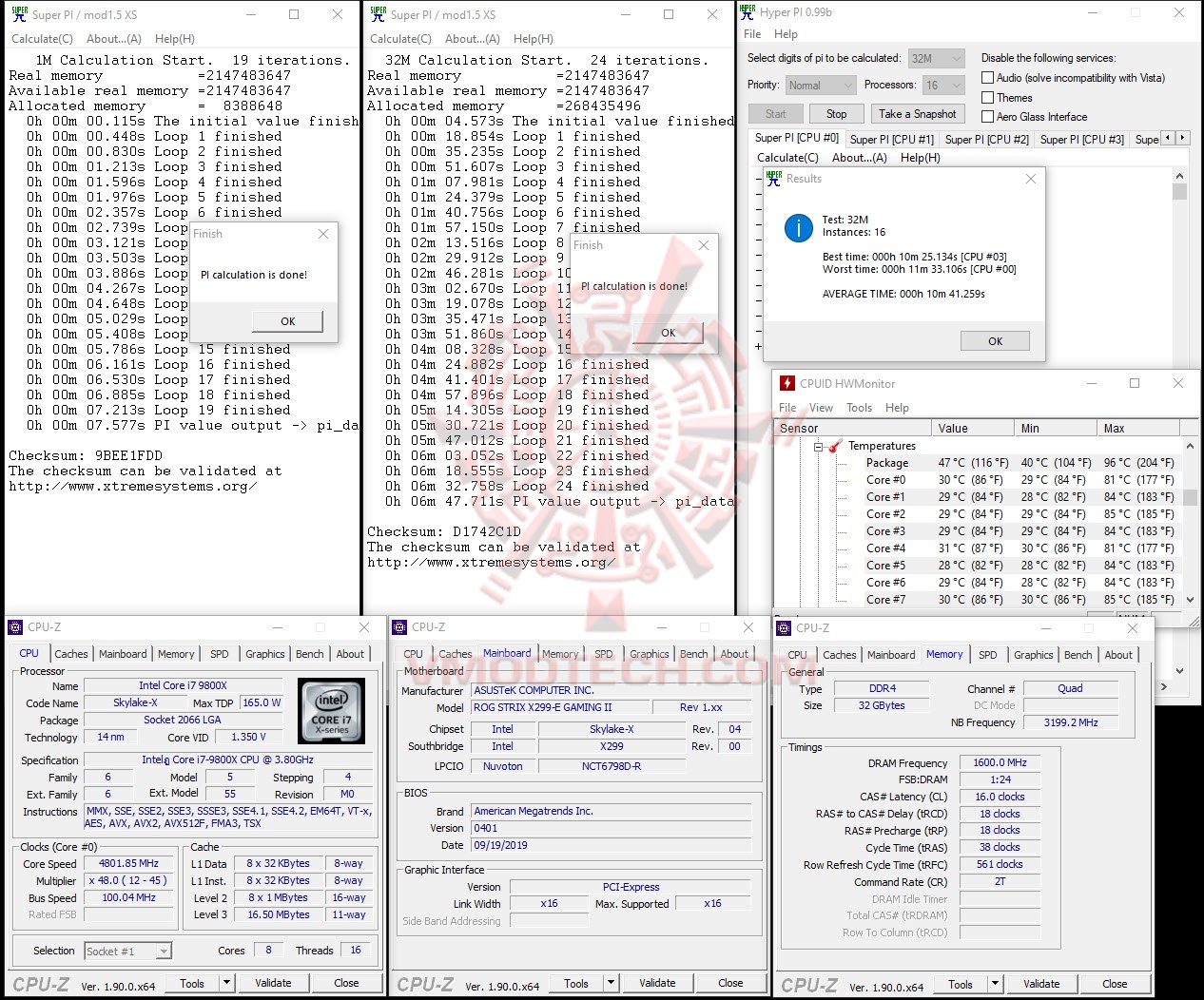Viewport: 1204px width, 1000px height.
Task: Click the Temperatures thermometer icon in HWMonitor
Action: 835,446
